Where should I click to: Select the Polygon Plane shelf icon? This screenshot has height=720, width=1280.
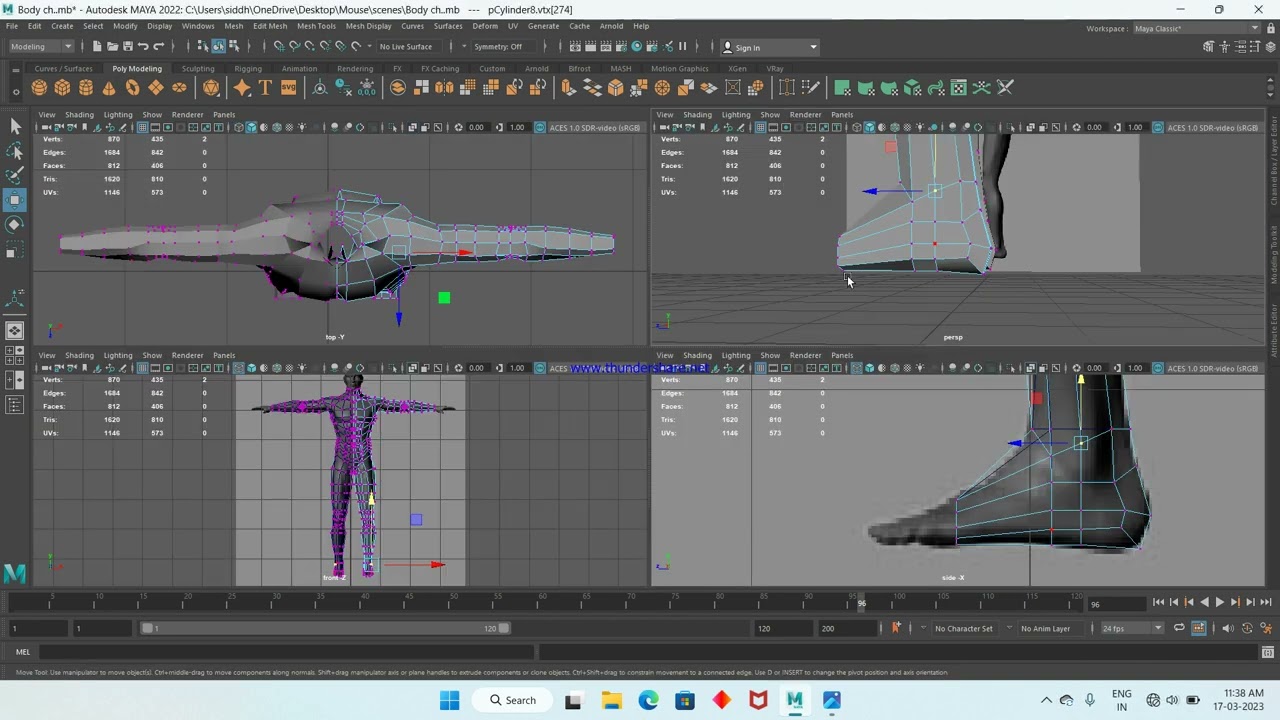[x=155, y=88]
